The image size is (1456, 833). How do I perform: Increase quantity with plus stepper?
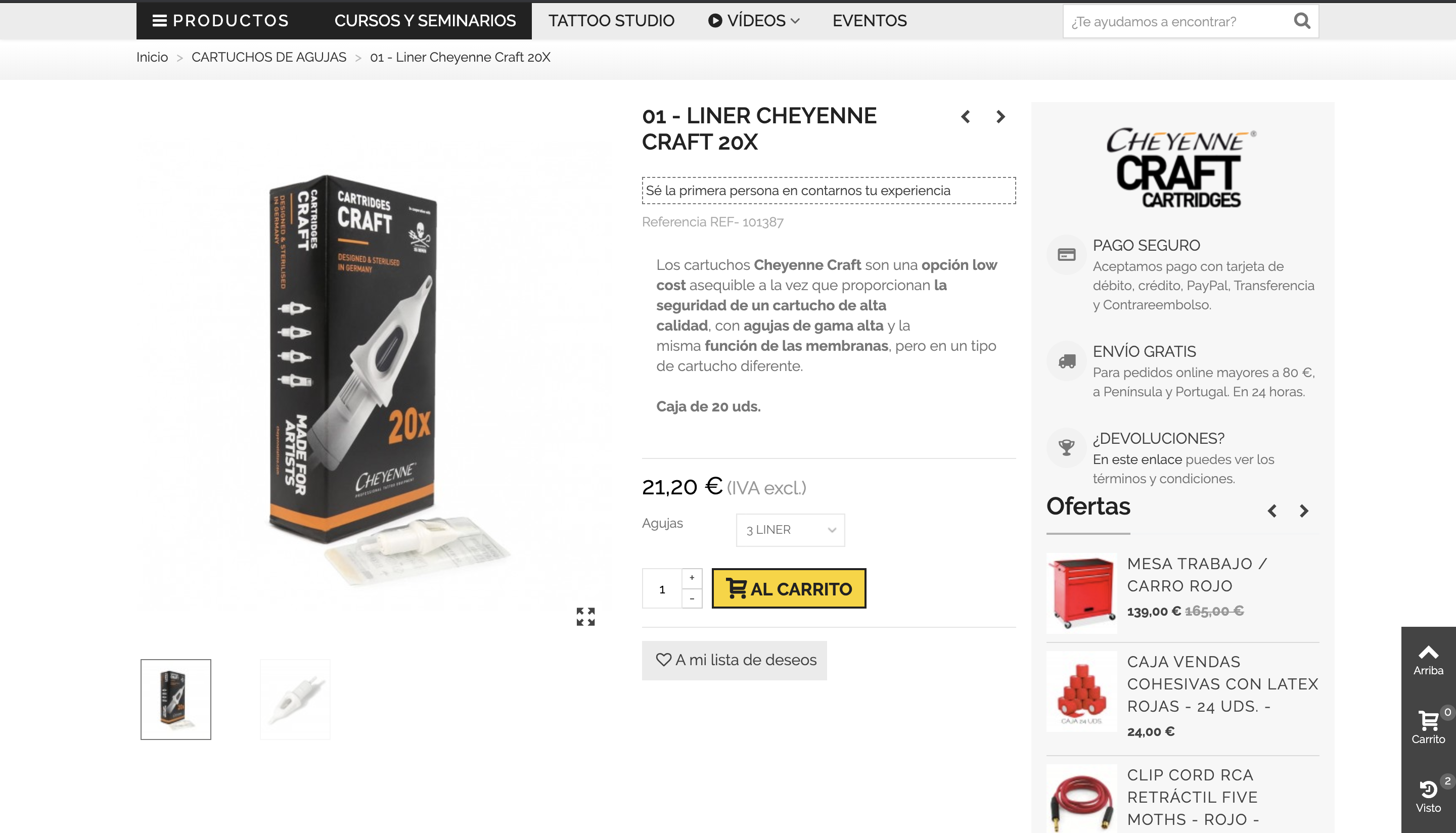(692, 578)
